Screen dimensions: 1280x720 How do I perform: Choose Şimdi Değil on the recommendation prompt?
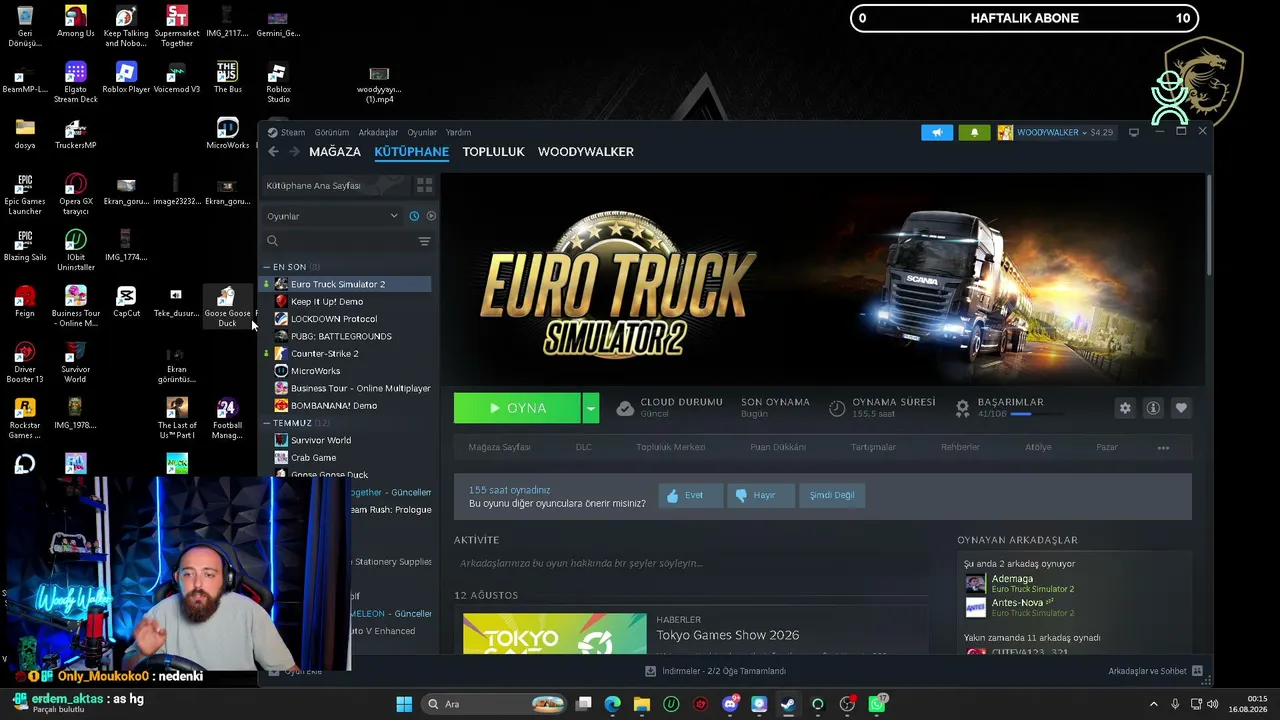click(832, 495)
